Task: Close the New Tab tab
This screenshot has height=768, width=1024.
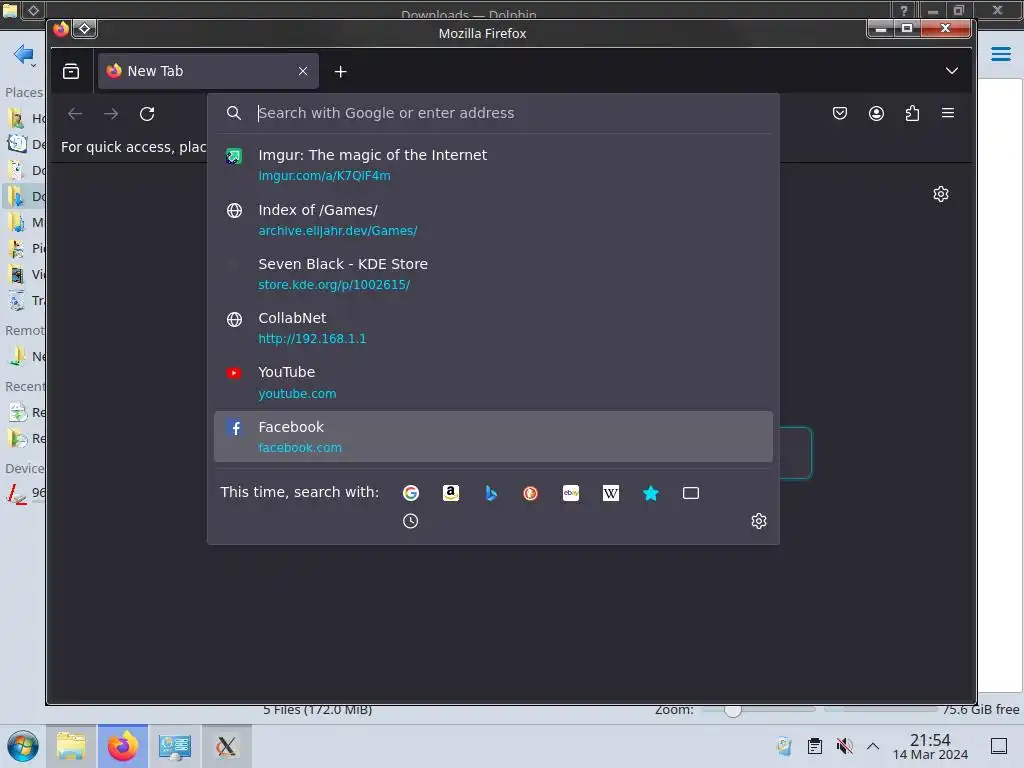Action: pos(303,71)
